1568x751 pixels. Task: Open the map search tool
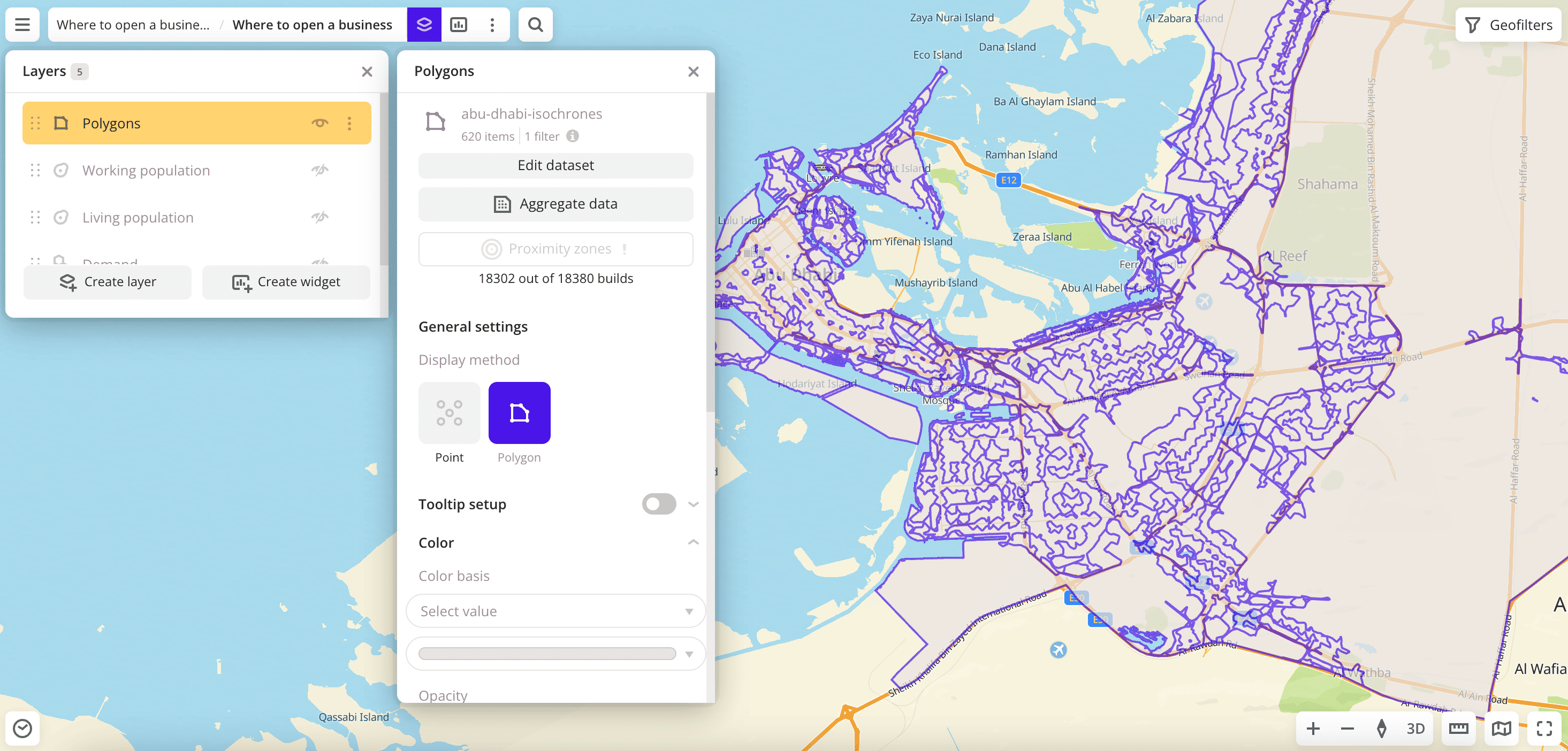pyautogui.click(x=535, y=25)
